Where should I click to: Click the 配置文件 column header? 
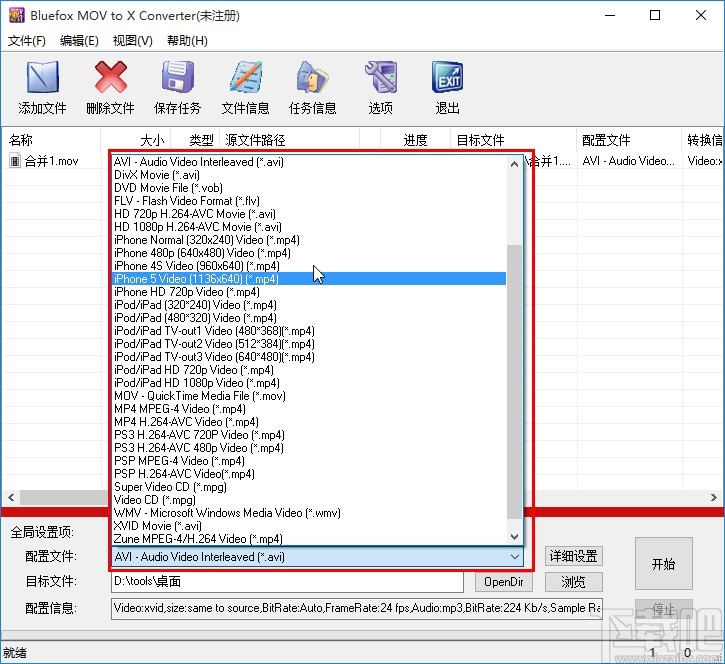coord(629,140)
